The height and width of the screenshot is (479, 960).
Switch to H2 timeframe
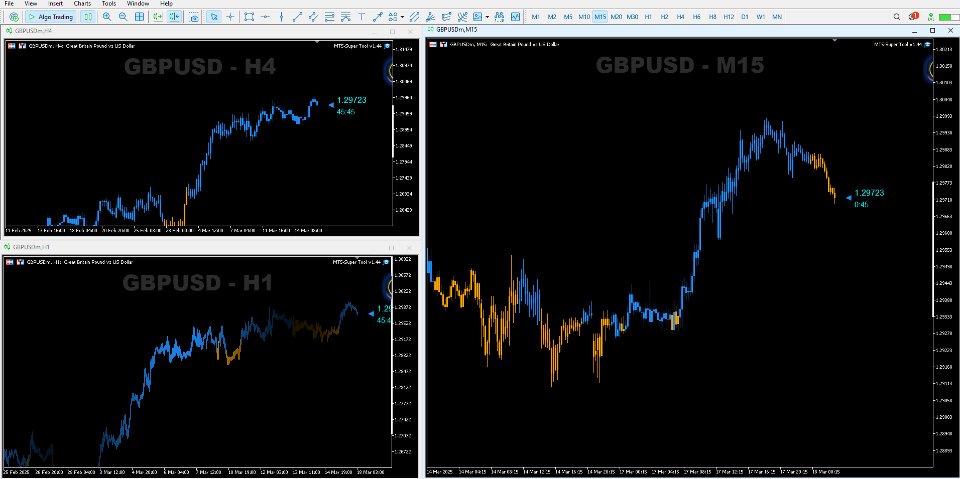664,17
